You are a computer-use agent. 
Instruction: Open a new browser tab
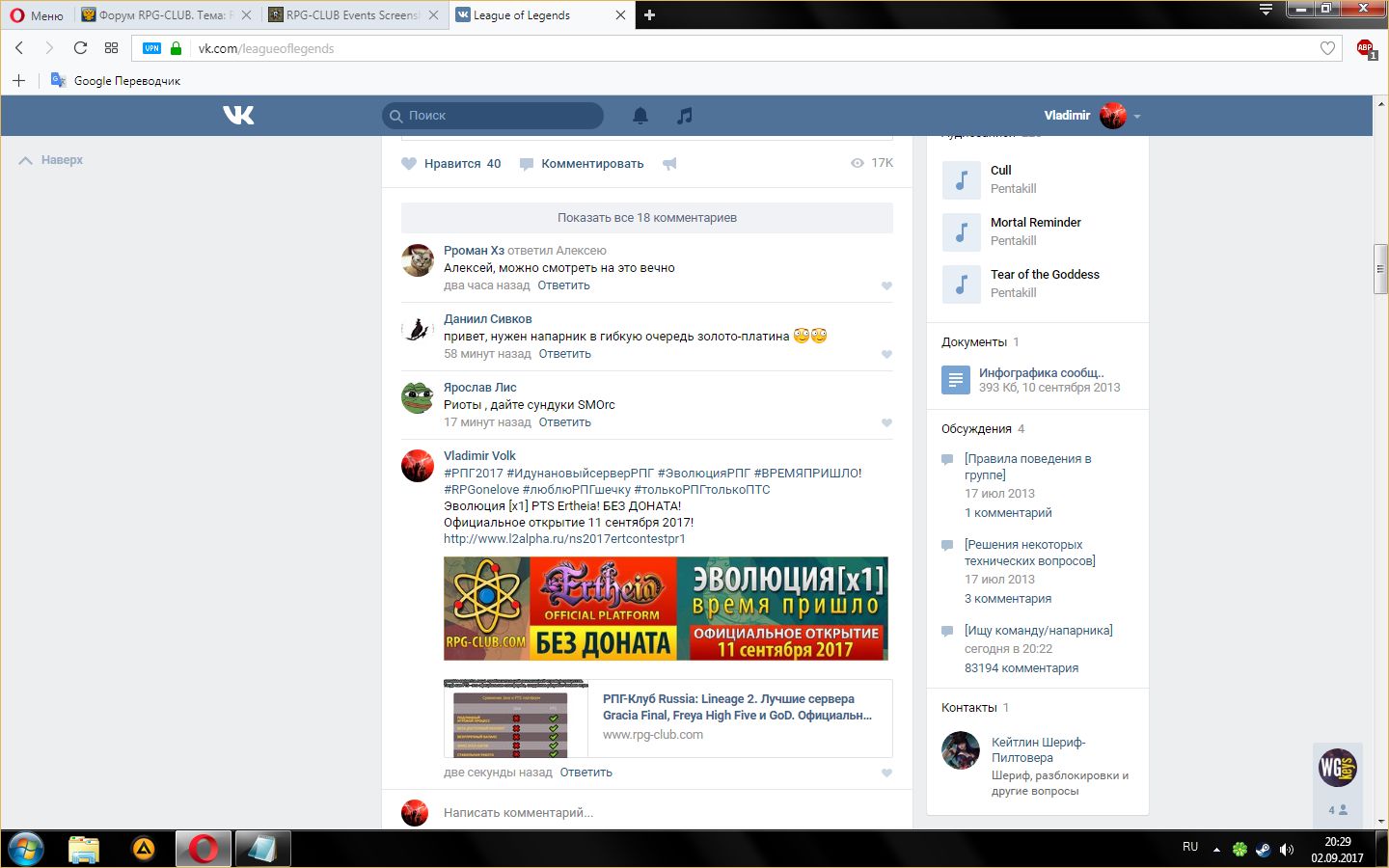coord(649,15)
